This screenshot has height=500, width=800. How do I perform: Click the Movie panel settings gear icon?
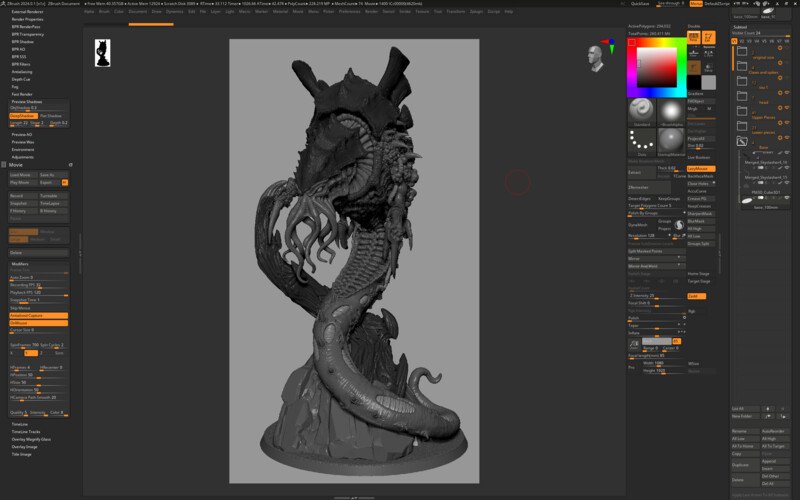(x=70, y=165)
